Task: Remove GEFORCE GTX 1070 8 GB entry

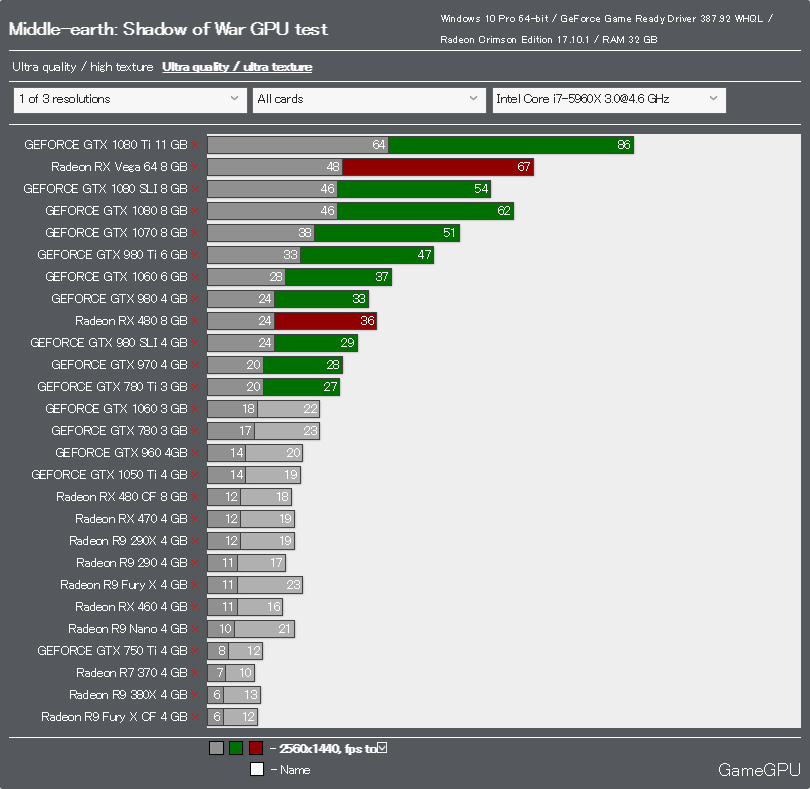Action: (x=195, y=233)
